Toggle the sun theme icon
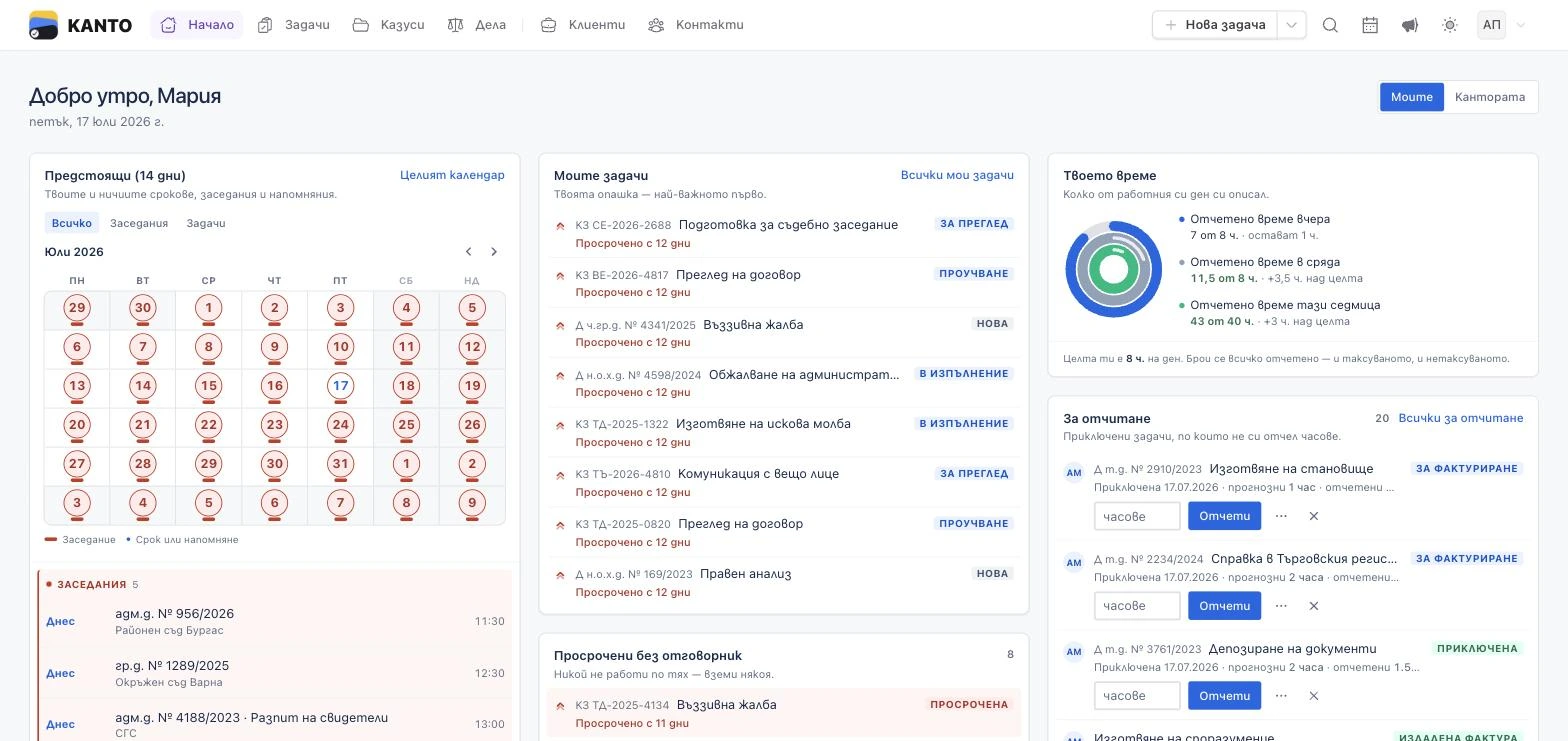Screen dimensions: 1568x741 click(x=1450, y=25)
